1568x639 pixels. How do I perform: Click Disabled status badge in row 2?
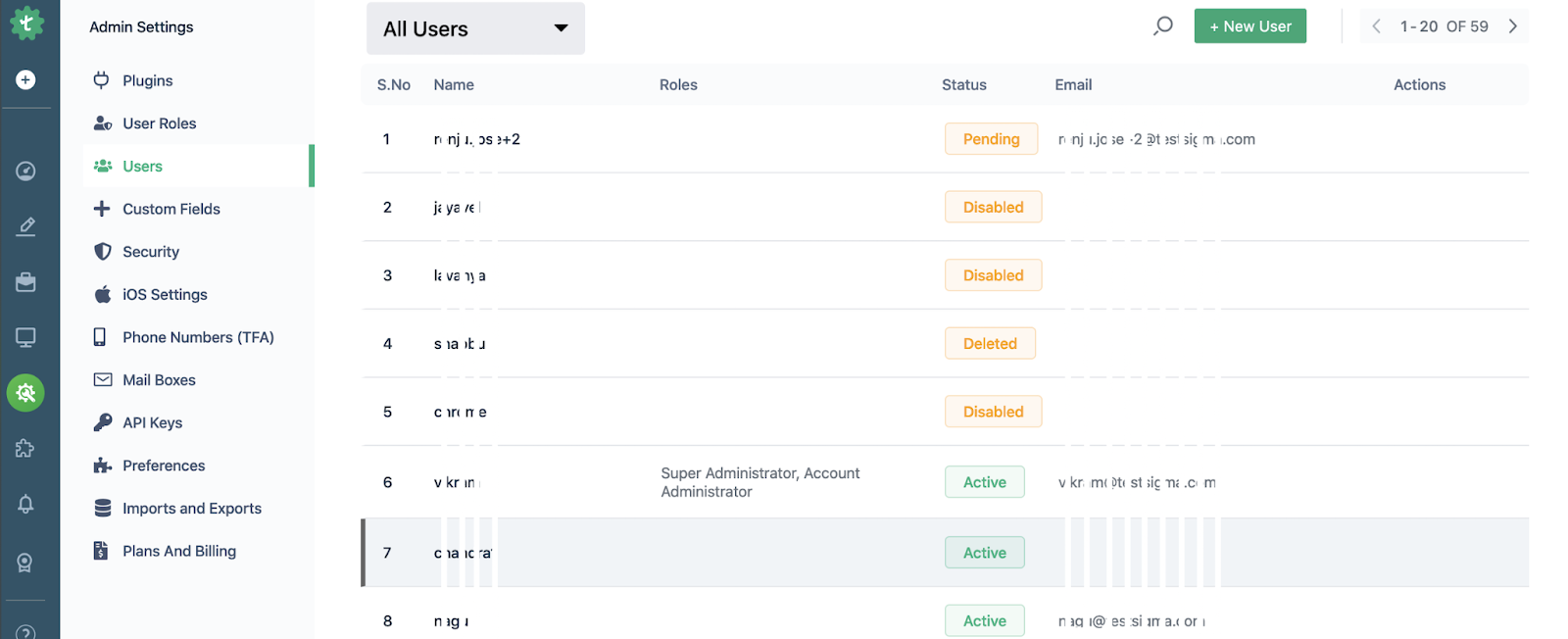(x=993, y=207)
